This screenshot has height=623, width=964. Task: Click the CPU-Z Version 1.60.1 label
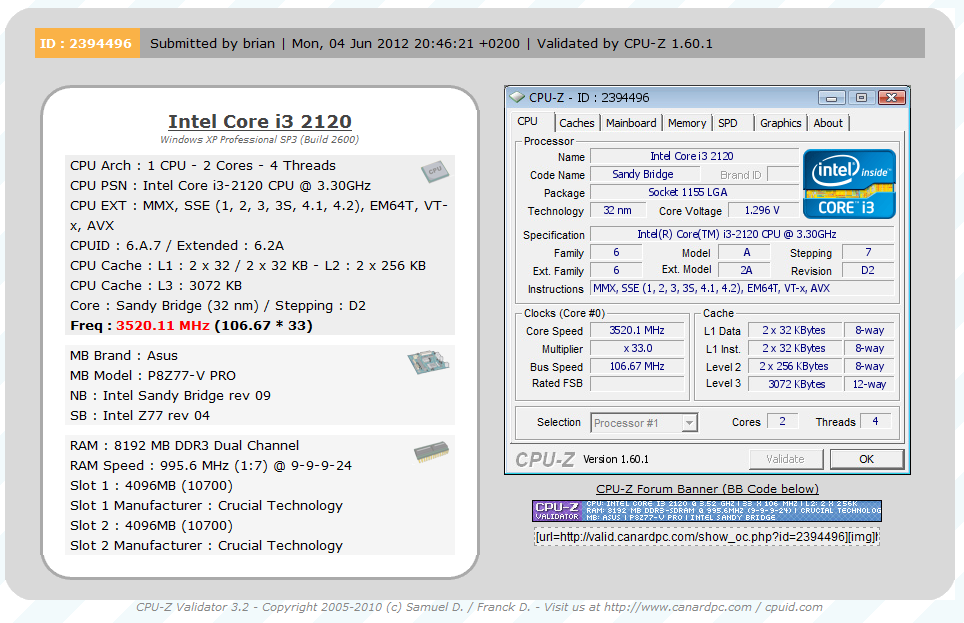tap(615, 459)
